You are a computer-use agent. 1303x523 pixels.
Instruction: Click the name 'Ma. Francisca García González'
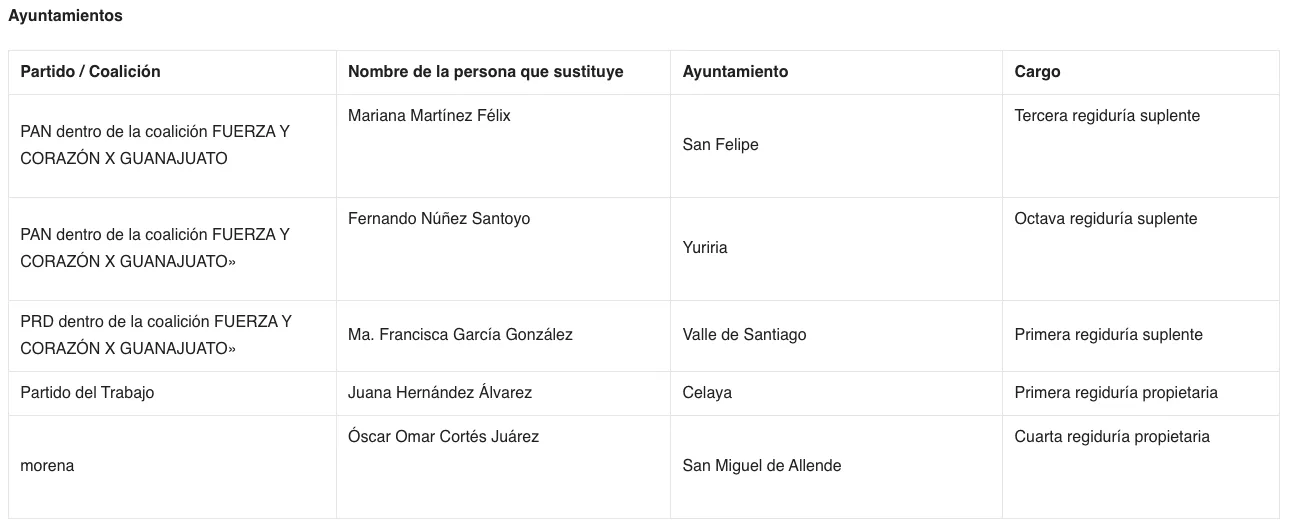[x=460, y=335]
